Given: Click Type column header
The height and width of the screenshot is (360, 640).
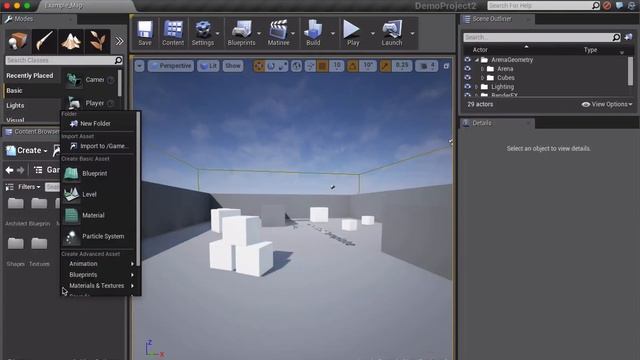Looking at the screenshot, I should point(590,50).
